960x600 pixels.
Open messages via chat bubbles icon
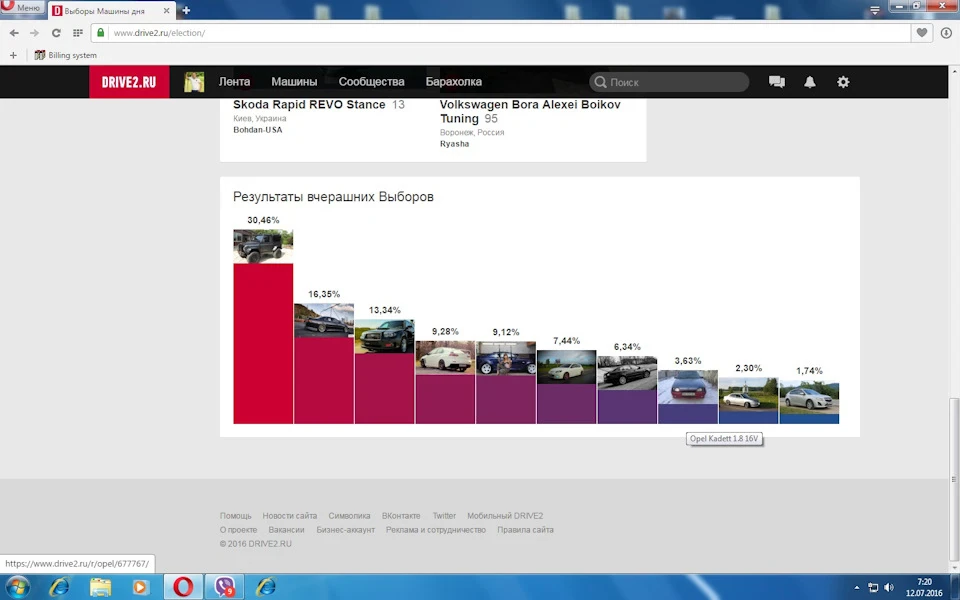(x=777, y=82)
